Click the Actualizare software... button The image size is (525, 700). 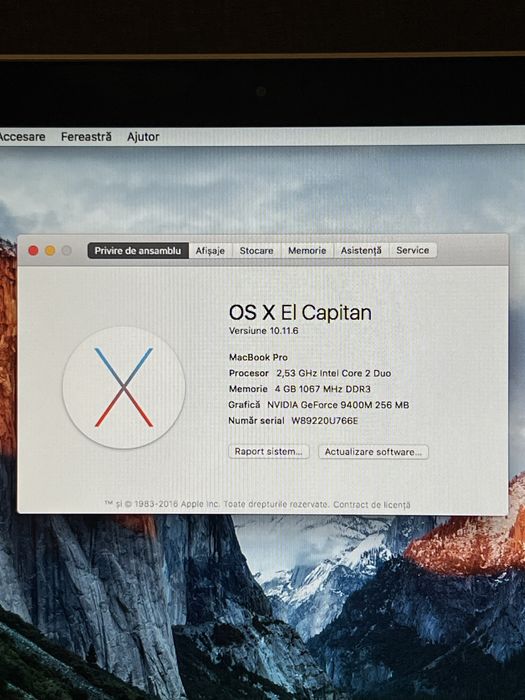click(x=373, y=452)
